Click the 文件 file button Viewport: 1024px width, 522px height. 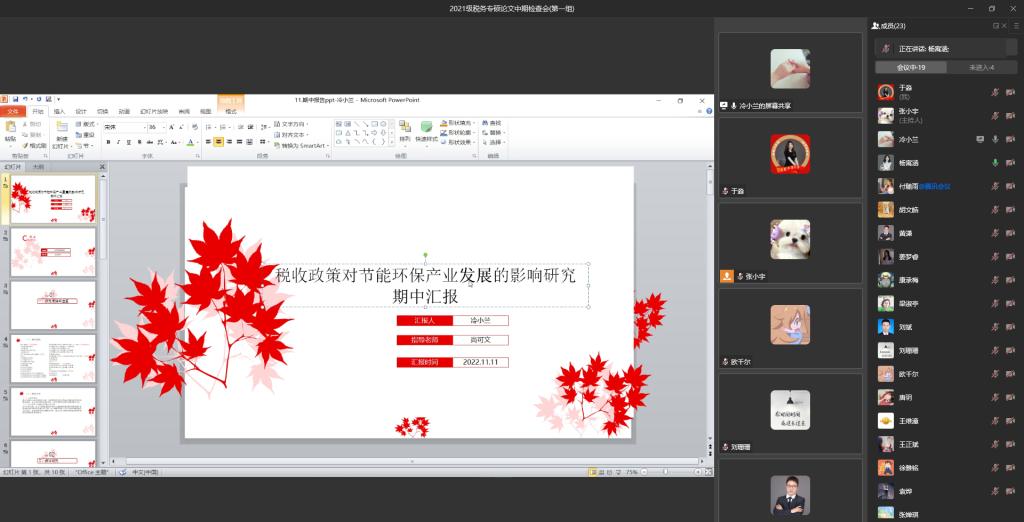click(x=13, y=111)
